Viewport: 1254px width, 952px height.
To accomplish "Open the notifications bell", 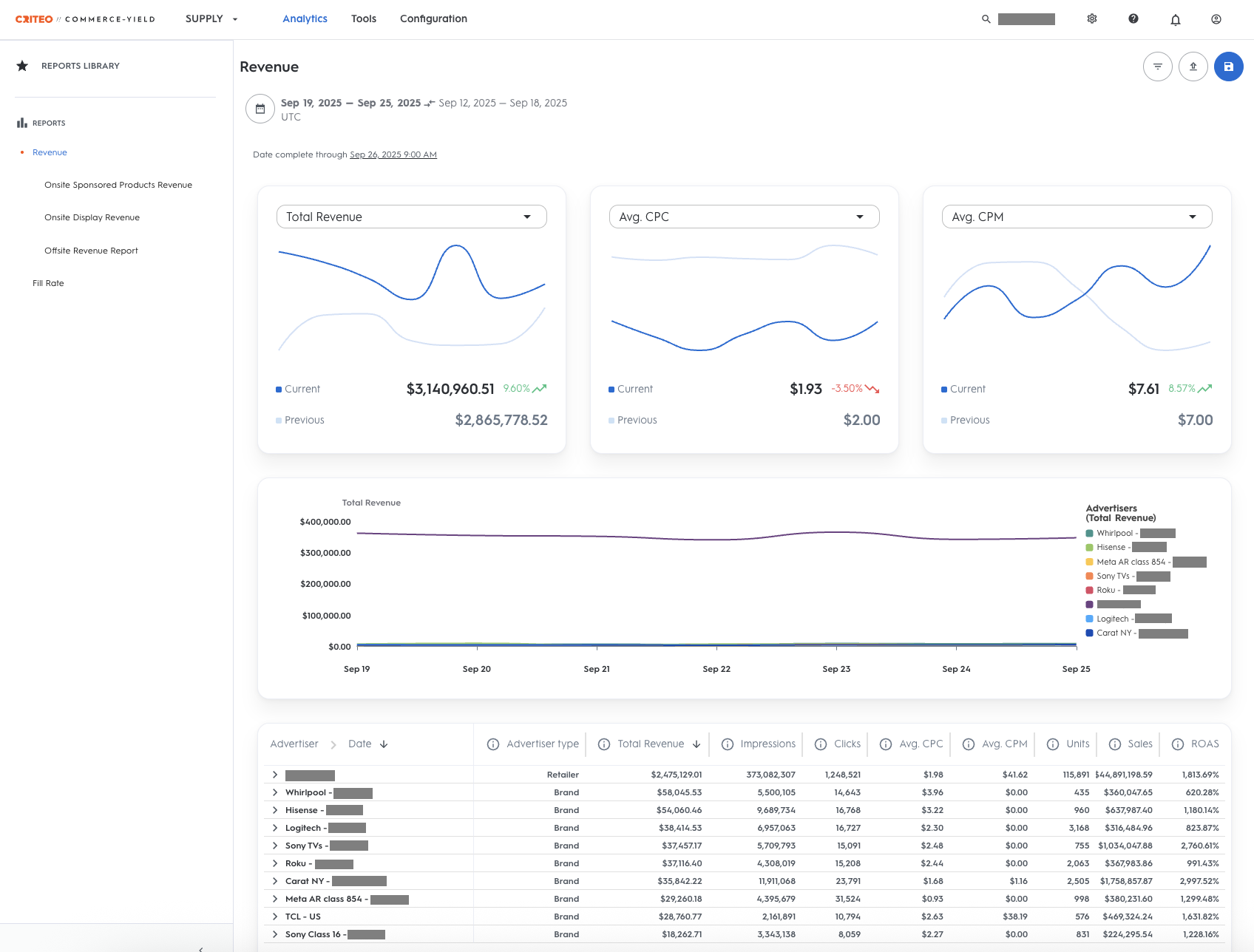I will pyautogui.click(x=1176, y=20).
